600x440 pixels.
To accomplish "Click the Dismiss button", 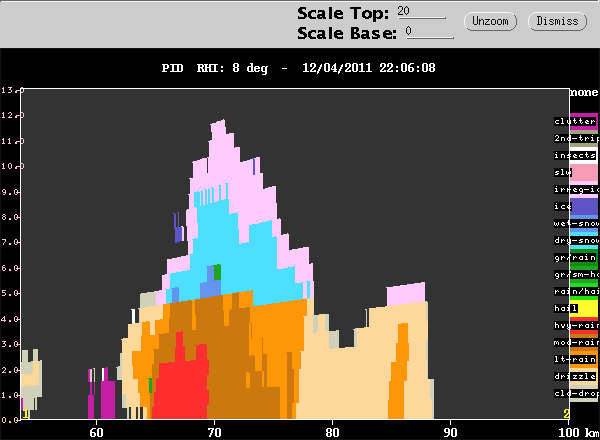I will 557,21.
